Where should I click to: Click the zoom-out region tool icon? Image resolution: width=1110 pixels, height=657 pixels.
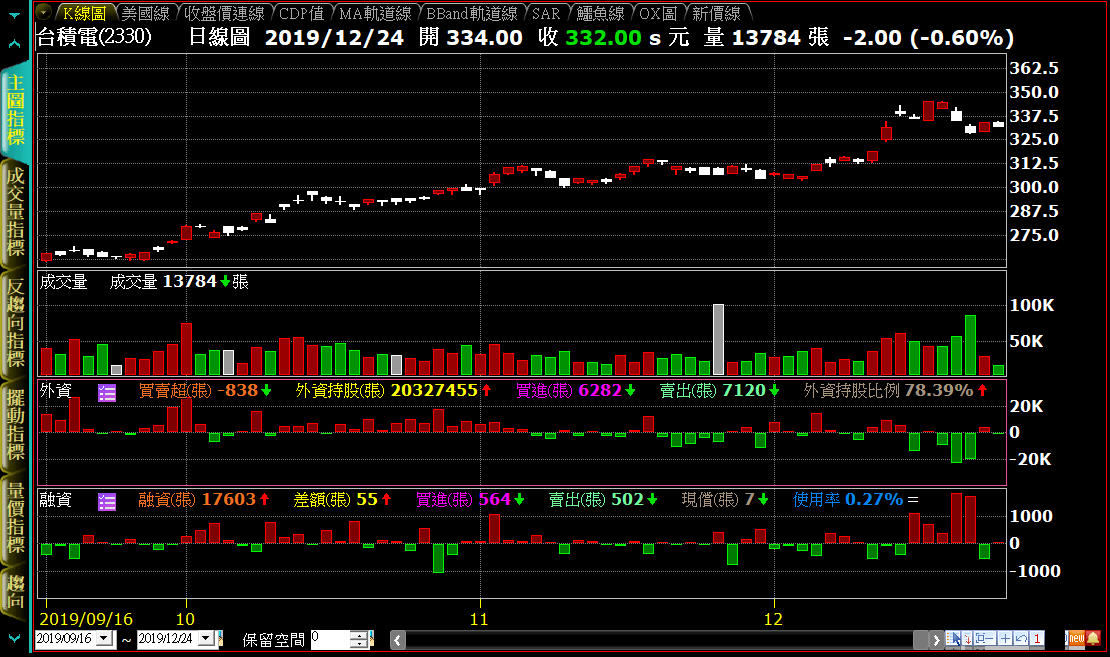985,639
